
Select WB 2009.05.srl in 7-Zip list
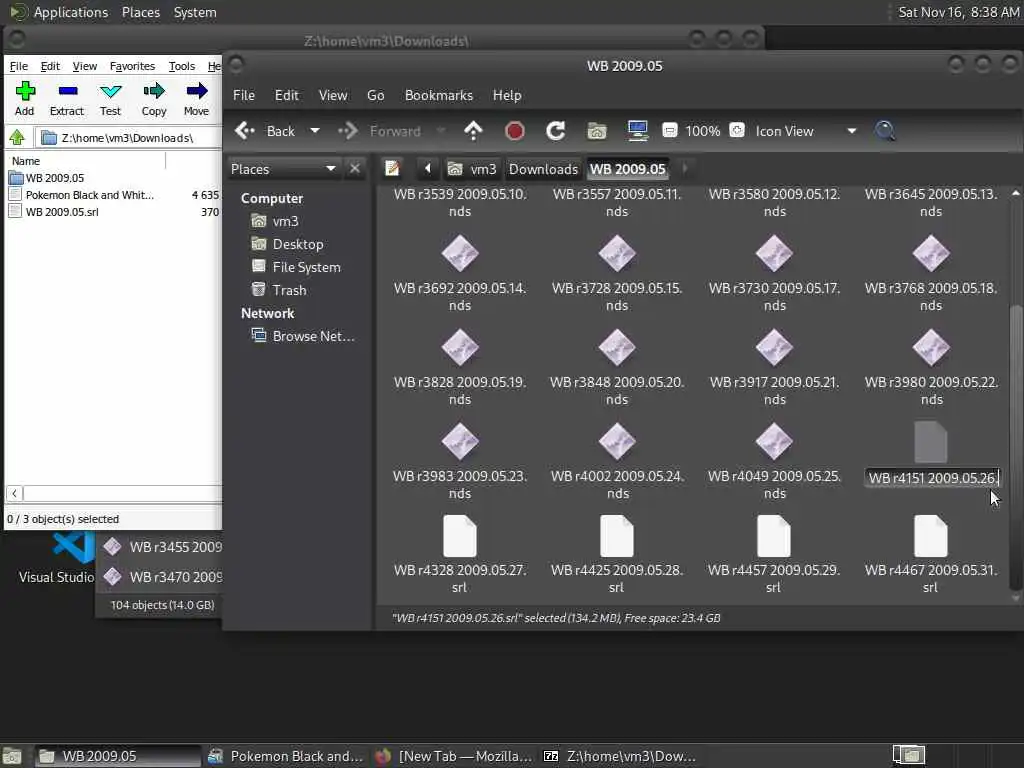click(x=62, y=212)
